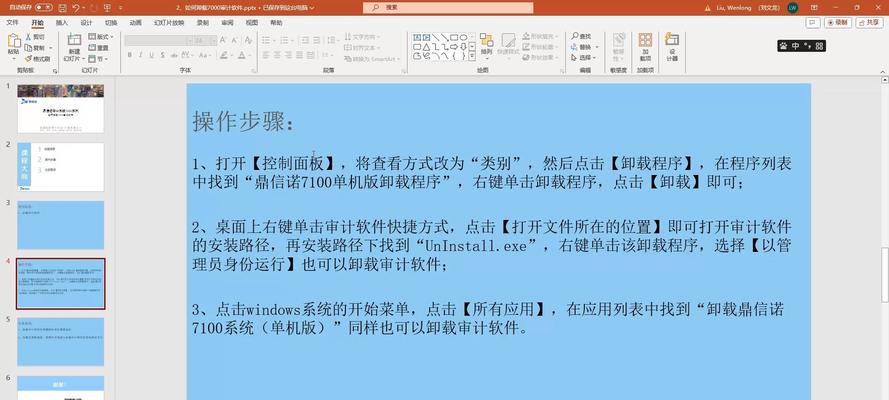Click the bullets list icon

click(x=265, y=40)
